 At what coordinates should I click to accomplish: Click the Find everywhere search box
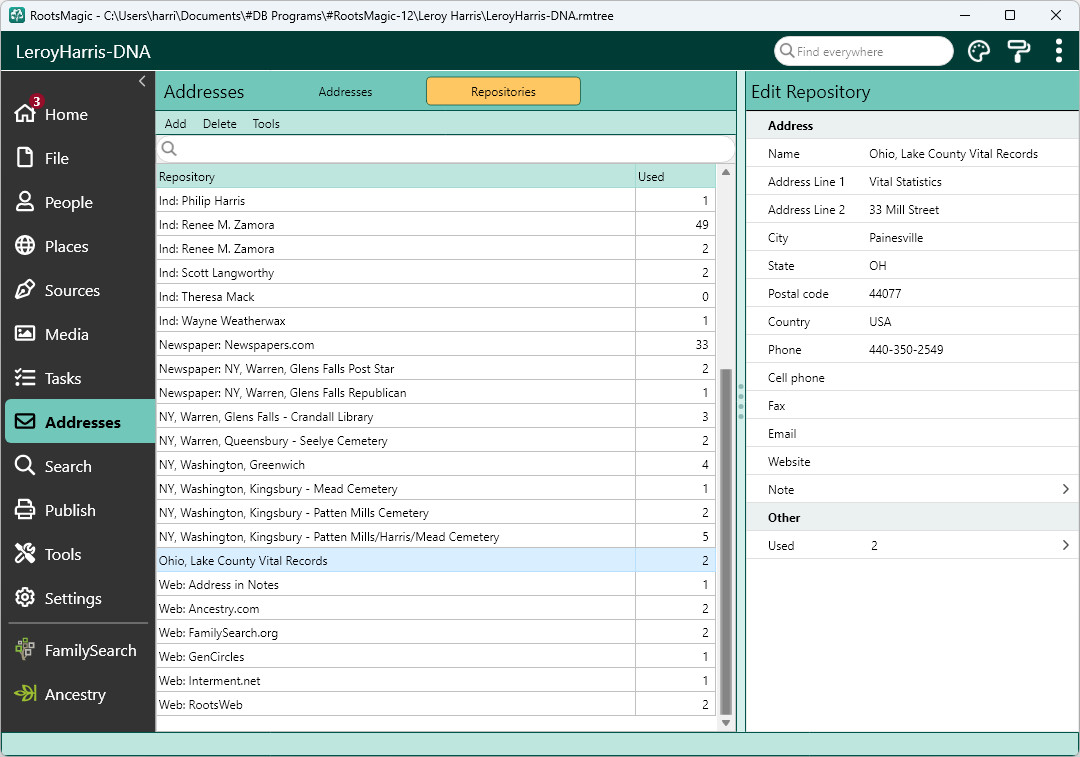point(864,52)
